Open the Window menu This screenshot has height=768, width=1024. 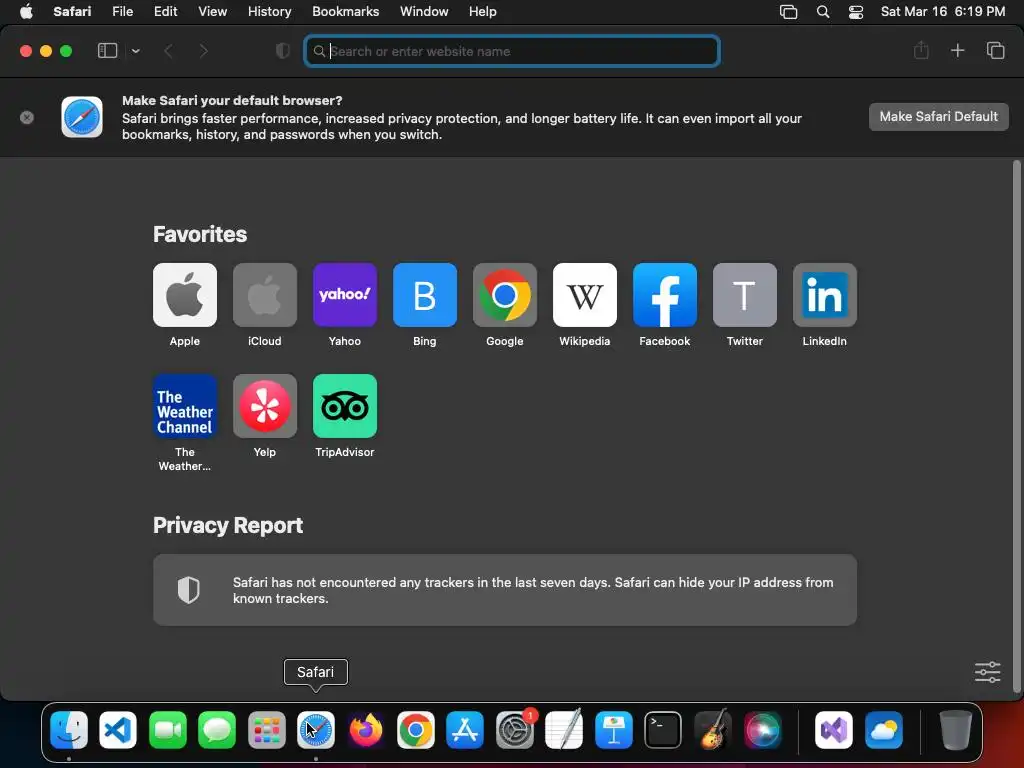(x=424, y=11)
